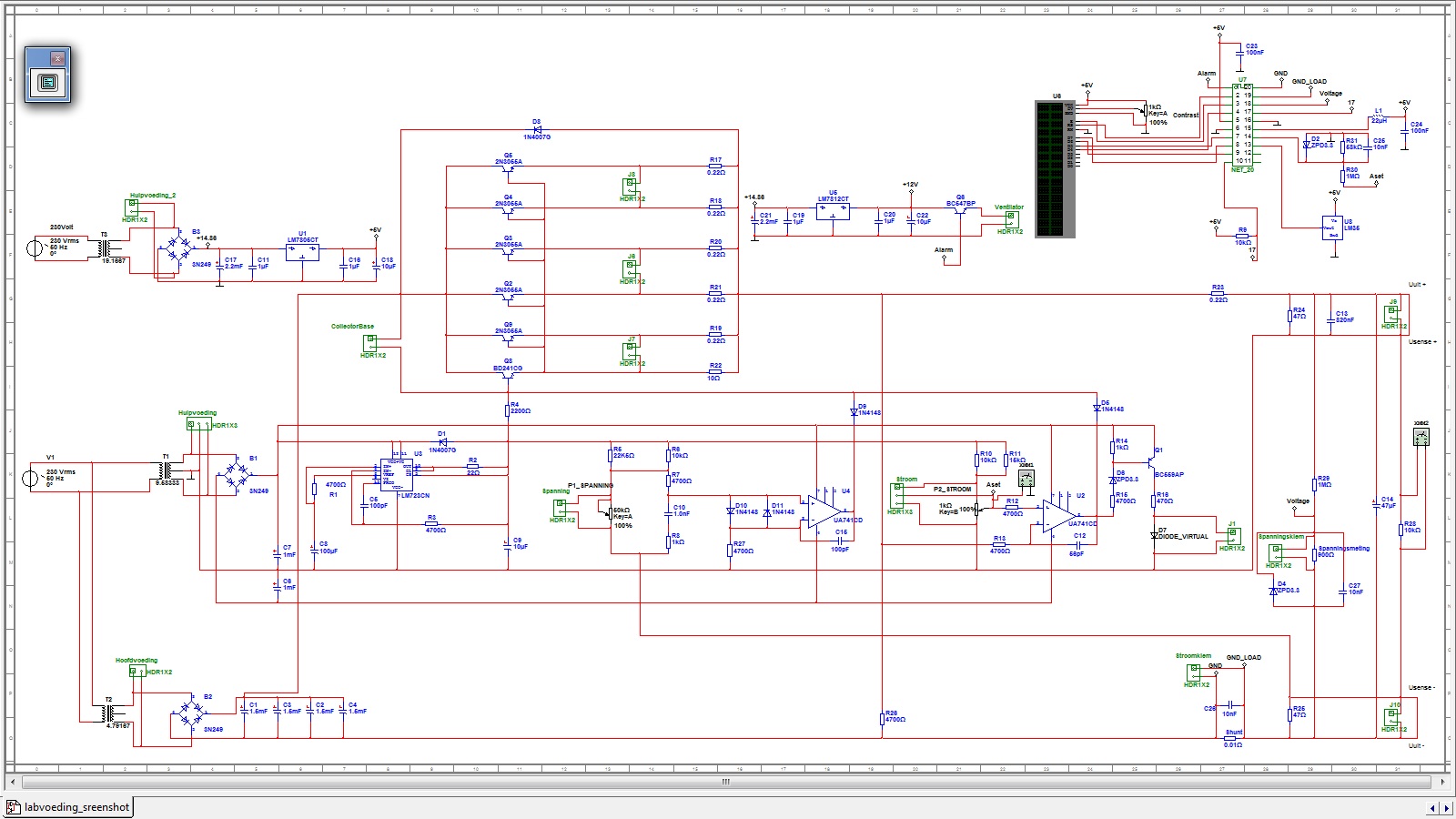Select the Hulpvoeding_2 header connector
Image resolution: width=1456 pixels, height=819 pixels.
coord(132,208)
